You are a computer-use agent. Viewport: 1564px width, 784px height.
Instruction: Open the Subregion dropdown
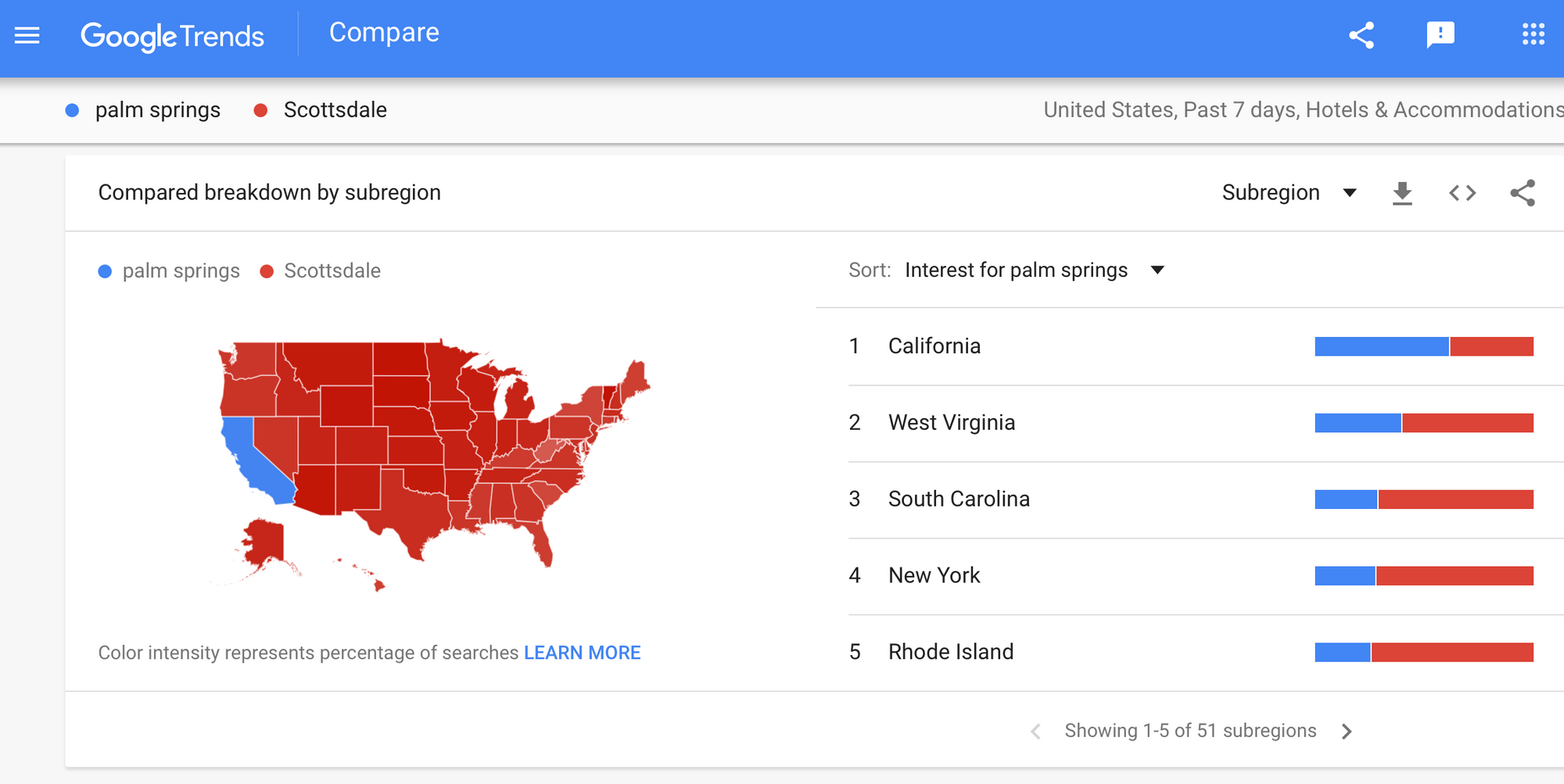pos(1288,193)
